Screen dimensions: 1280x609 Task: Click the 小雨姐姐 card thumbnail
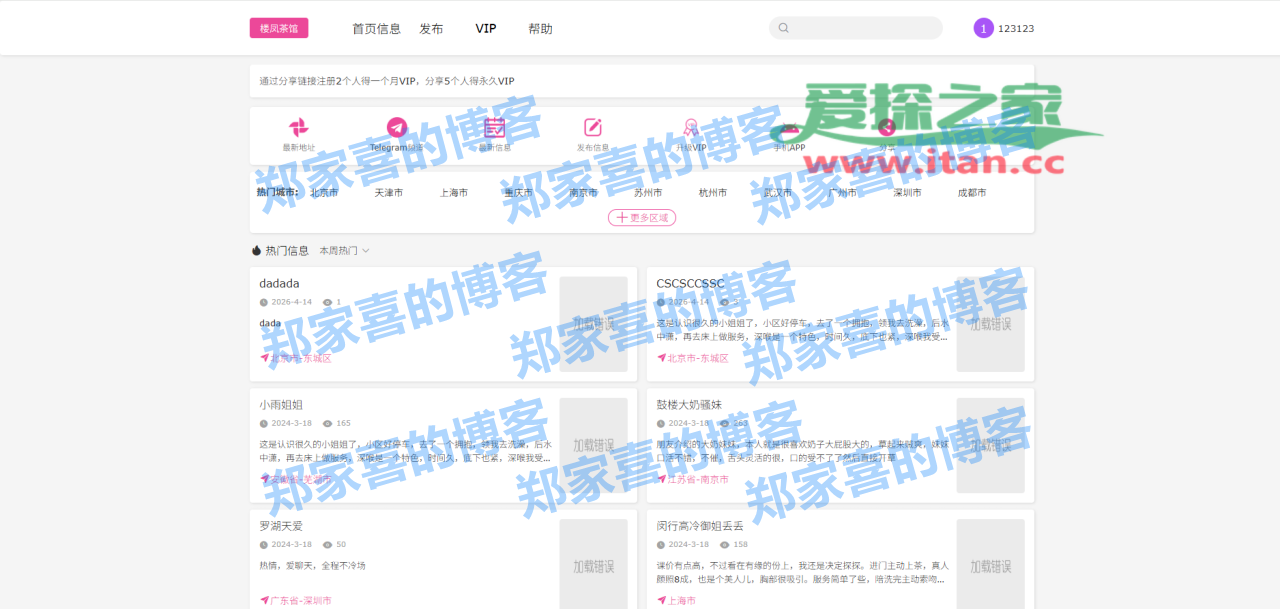click(x=594, y=445)
